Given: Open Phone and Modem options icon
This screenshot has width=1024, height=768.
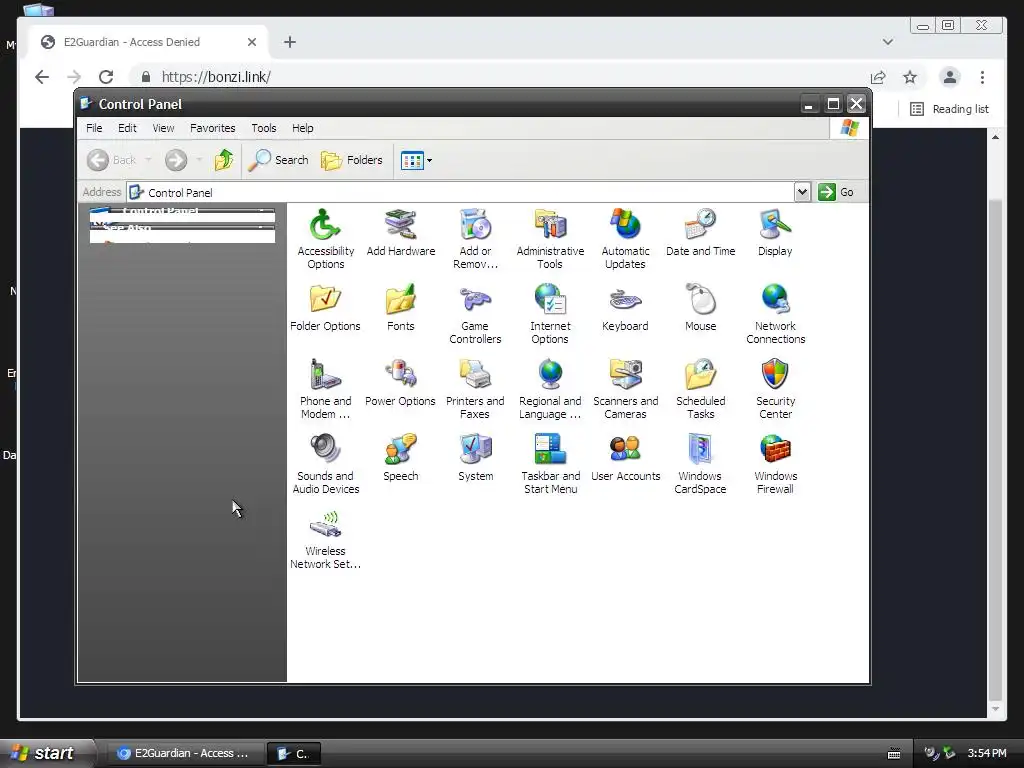Looking at the screenshot, I should click(325, 389).
